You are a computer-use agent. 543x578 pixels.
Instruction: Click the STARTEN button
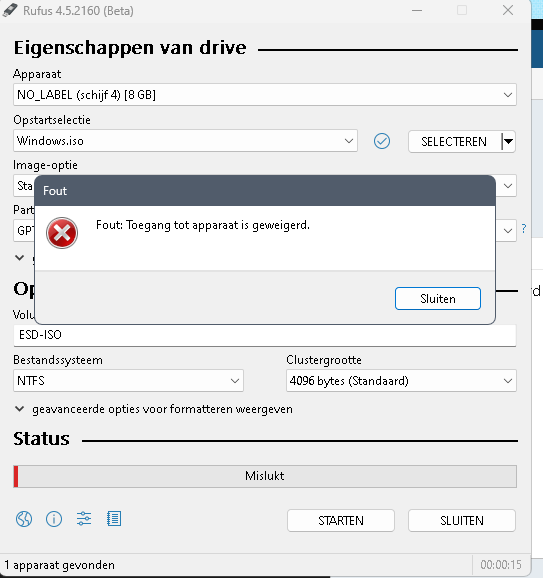pyautogui.click(x=341, y=520)
